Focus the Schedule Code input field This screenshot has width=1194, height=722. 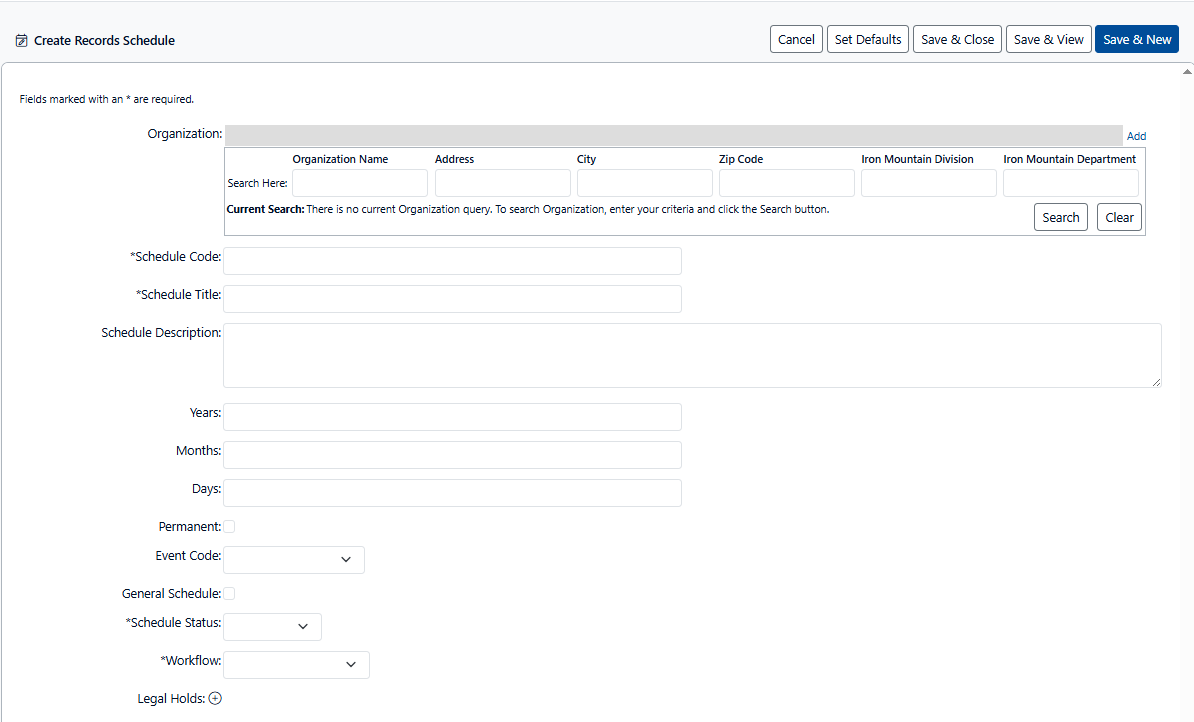(452, 261)
